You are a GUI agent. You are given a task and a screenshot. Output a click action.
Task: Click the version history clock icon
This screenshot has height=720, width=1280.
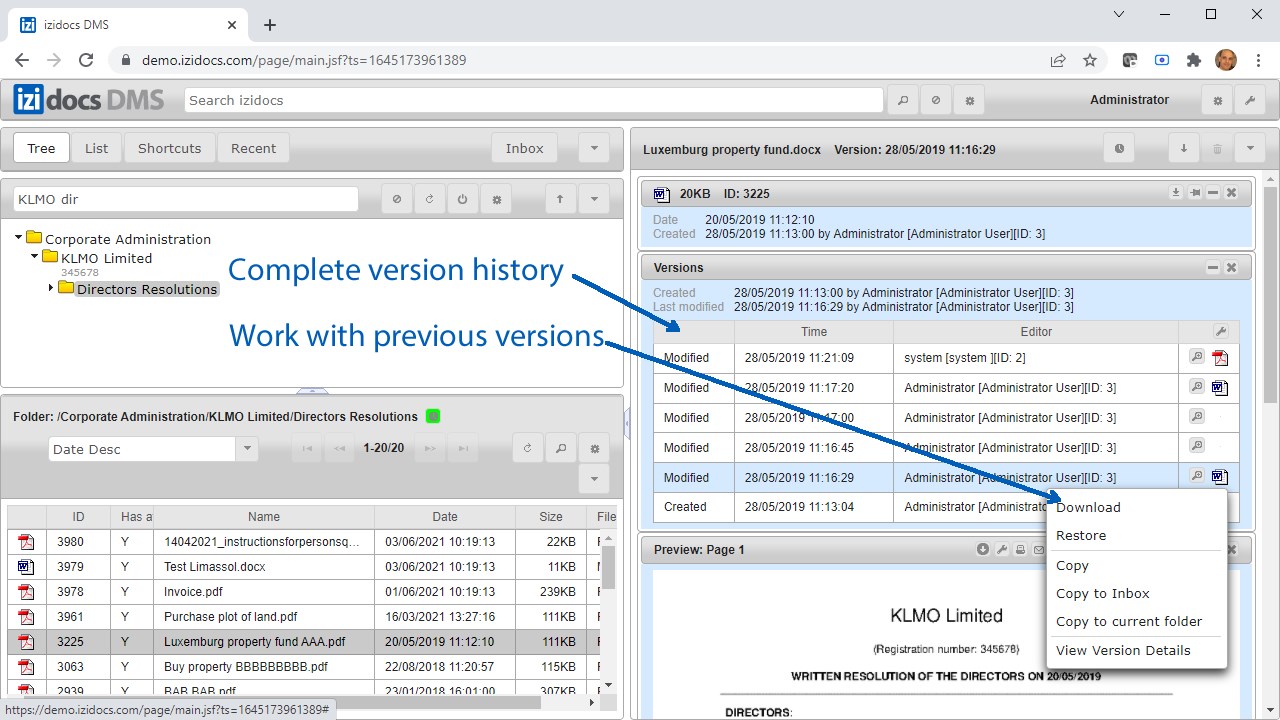click(x=1119, y=149)
